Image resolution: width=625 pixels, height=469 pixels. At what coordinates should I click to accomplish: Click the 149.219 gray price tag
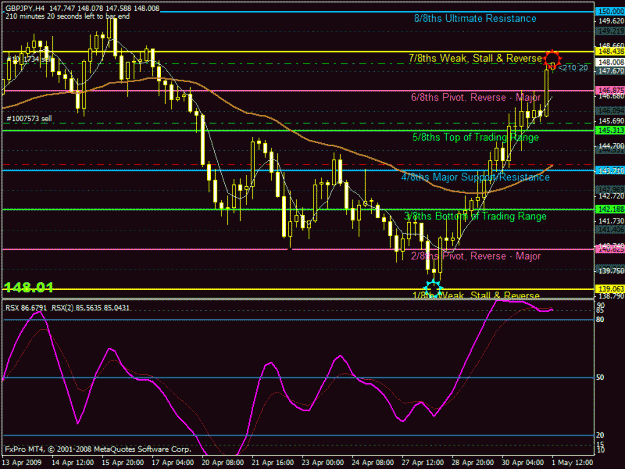pyautogui.click(x=610, y=31)
